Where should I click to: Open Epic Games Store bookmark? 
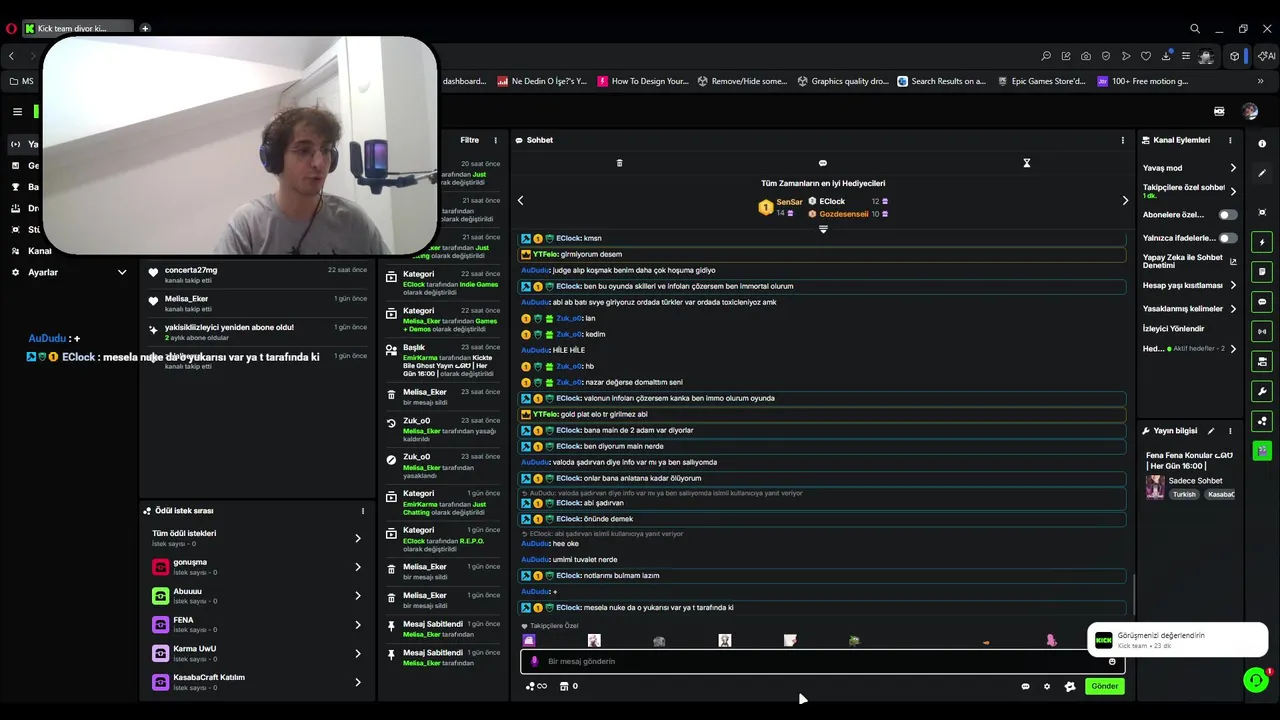click(1042, 81)
